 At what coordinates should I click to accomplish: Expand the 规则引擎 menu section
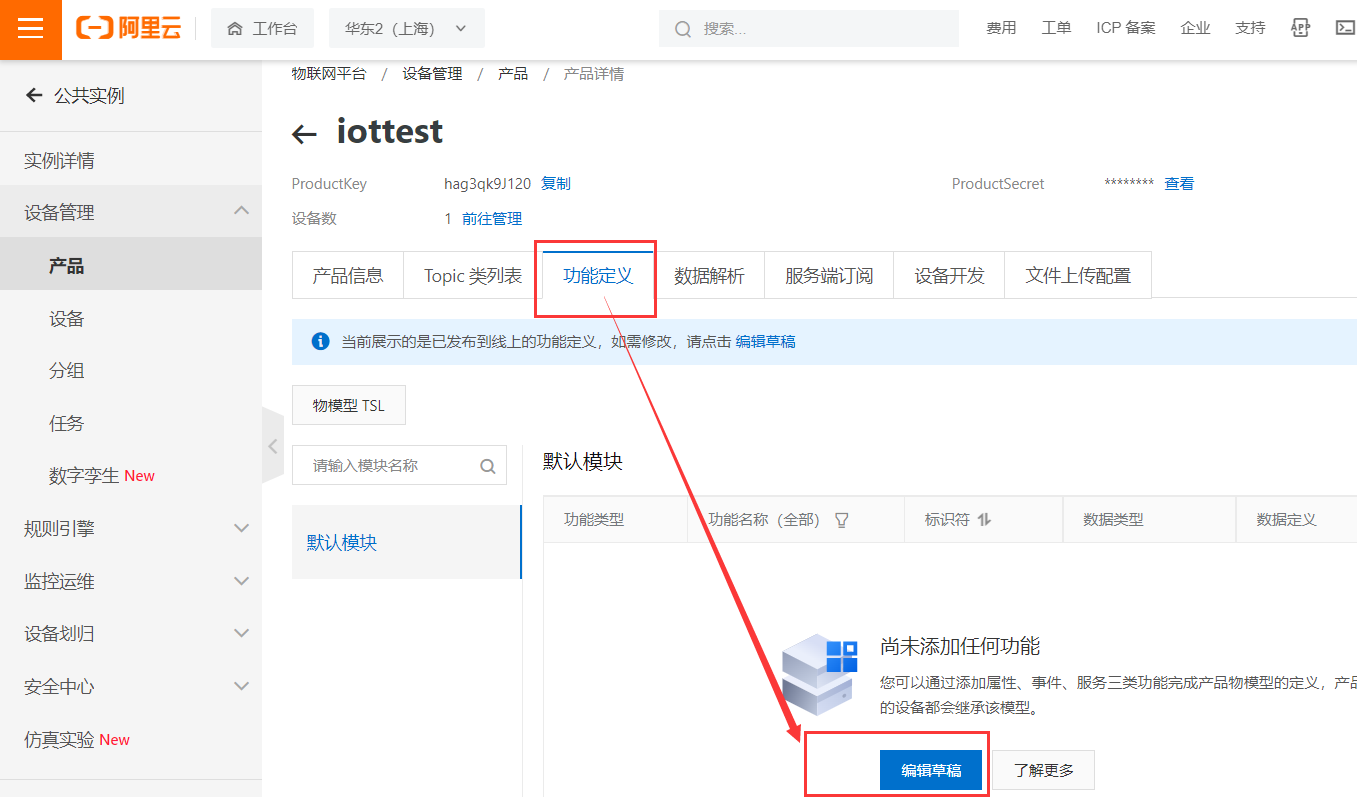(x=241, y=528)
